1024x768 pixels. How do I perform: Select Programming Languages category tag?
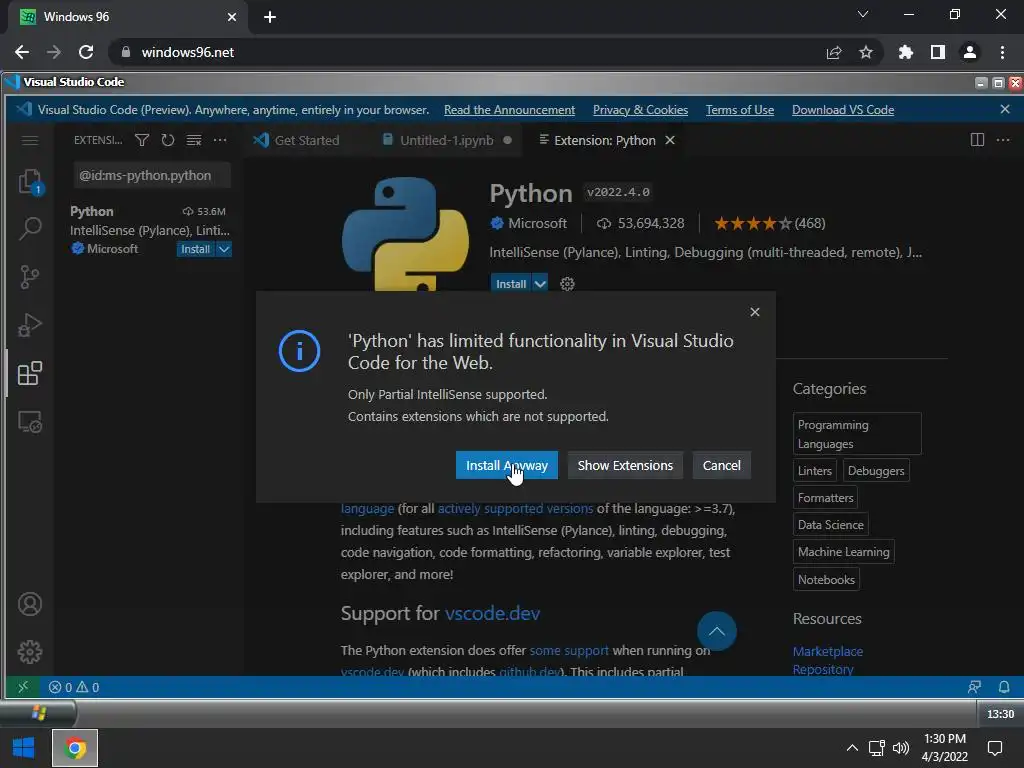point(857,434)
